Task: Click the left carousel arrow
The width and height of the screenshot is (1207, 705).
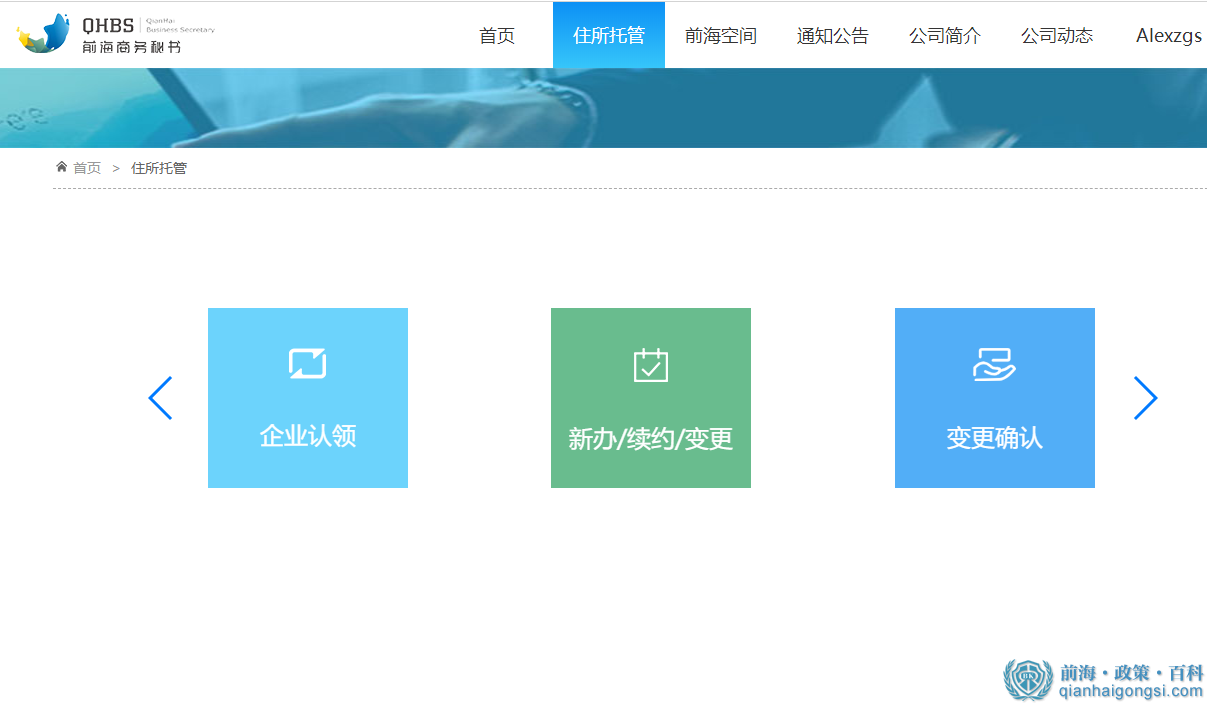Action: pyautogui.click(x=160, y=397)
